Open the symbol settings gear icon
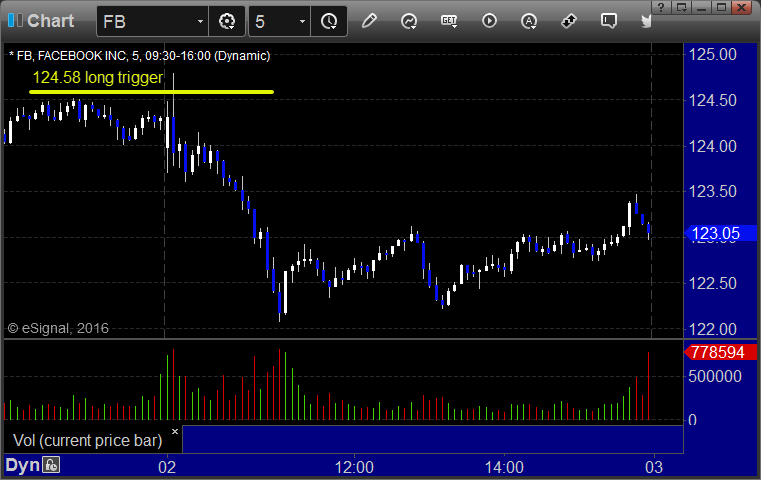The width and height of the screenshot is (761, 480). (x=227, y=21)
